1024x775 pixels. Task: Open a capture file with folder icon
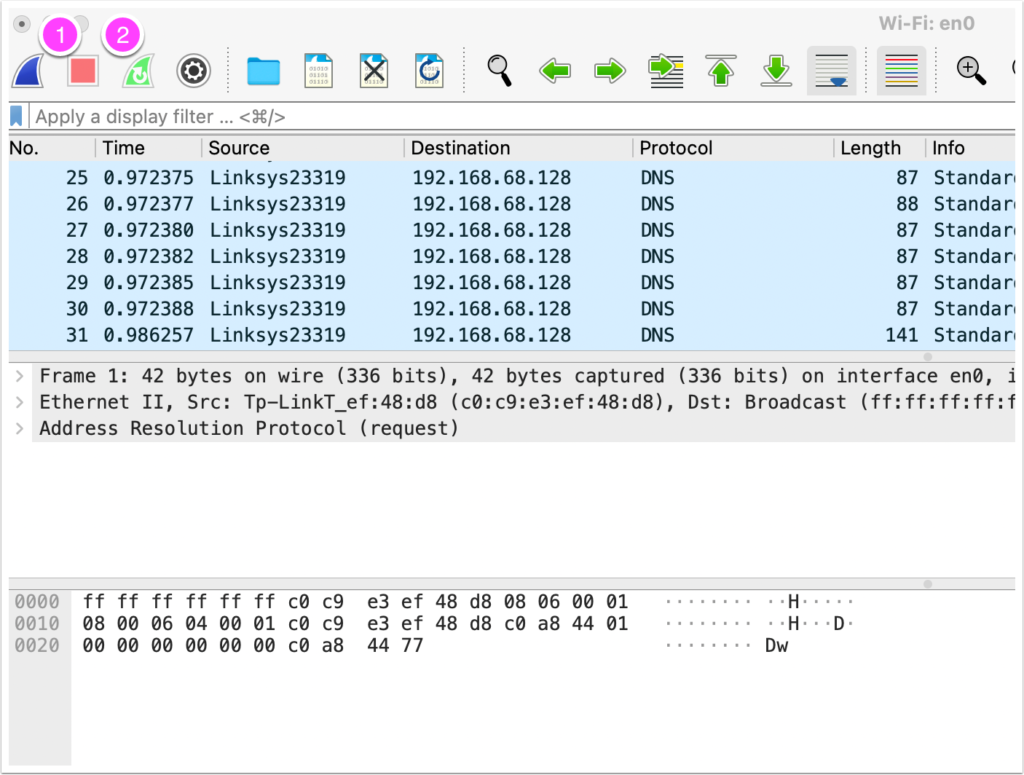pos(264,71)
